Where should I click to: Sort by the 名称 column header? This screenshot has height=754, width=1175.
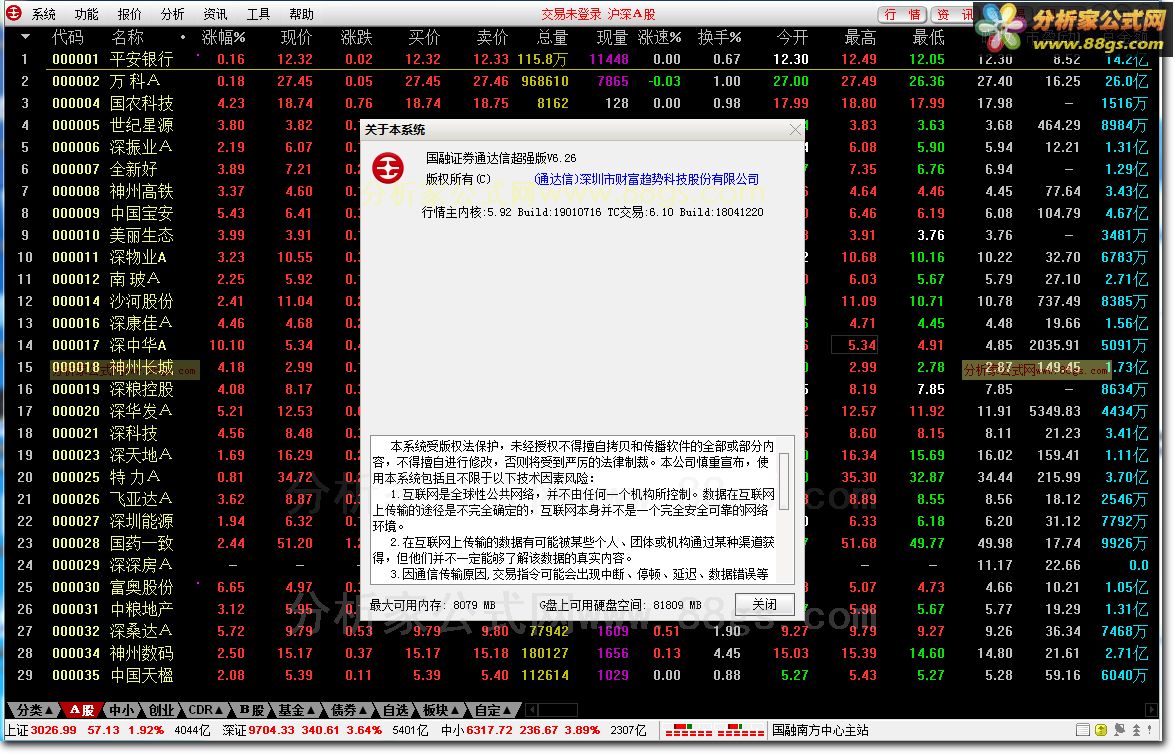click(127, 37)
